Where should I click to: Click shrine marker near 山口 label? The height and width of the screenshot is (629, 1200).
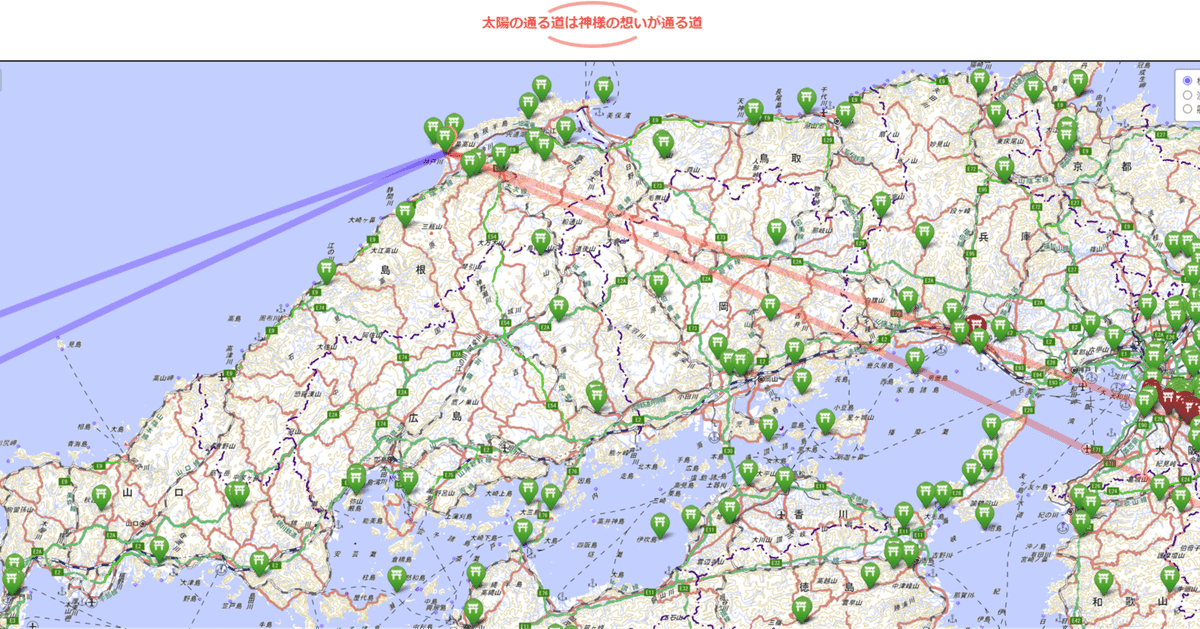point(101,496)
